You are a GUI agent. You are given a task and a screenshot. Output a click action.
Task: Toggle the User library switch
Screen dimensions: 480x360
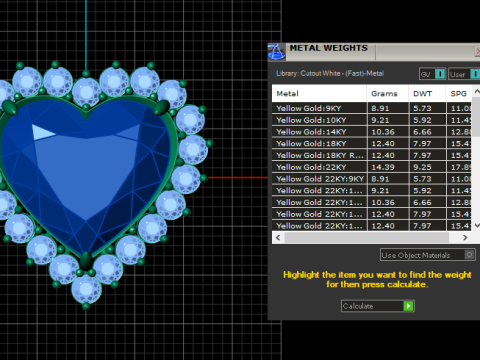[464, 74]
